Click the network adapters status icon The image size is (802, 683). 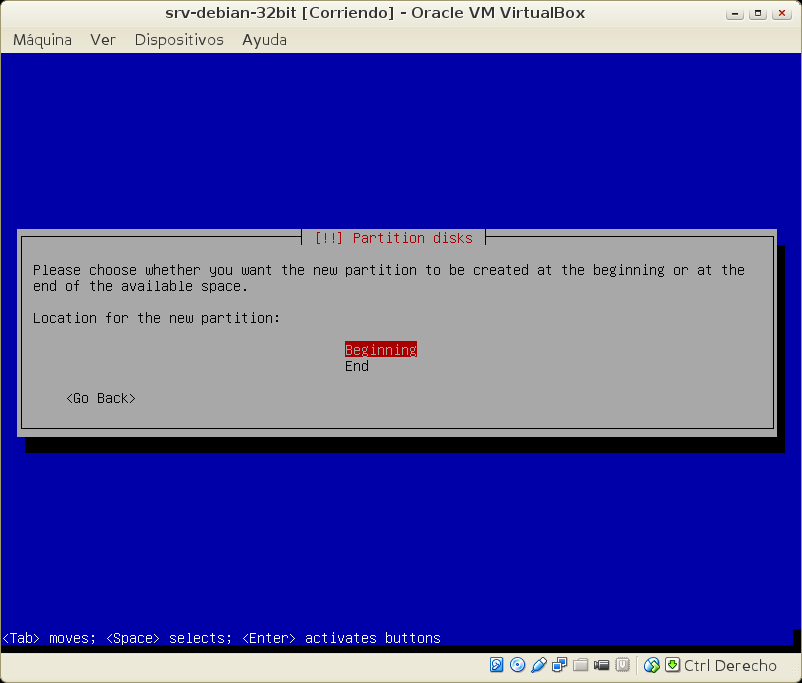click(559, 665)
